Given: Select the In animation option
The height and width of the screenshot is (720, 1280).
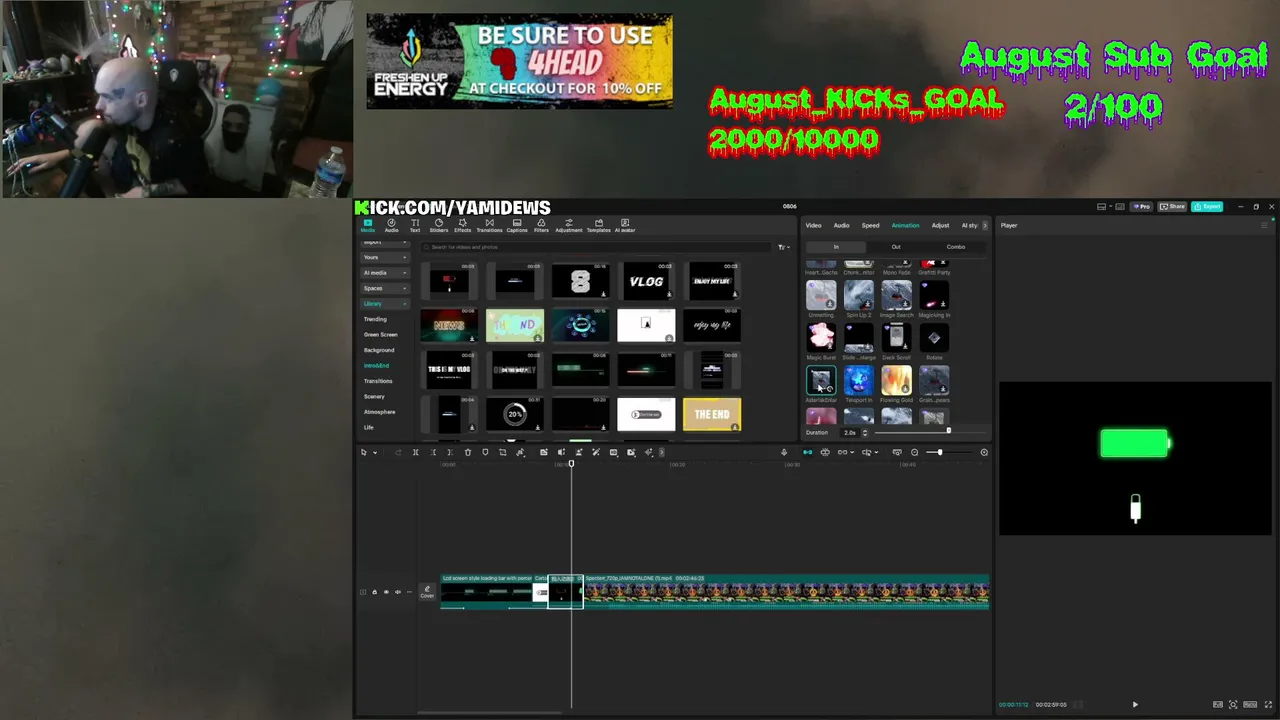Looking at the screenshot, I should [836, 247].
